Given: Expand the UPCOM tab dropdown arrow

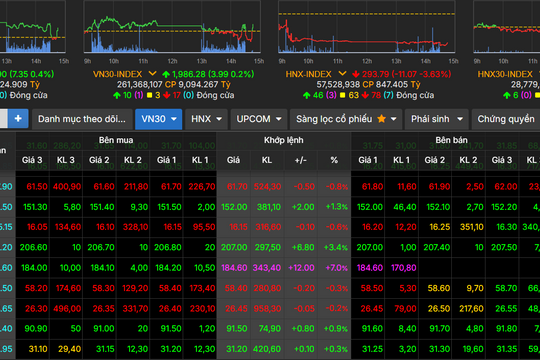Looking at the screenshot, I should (279, 119).
